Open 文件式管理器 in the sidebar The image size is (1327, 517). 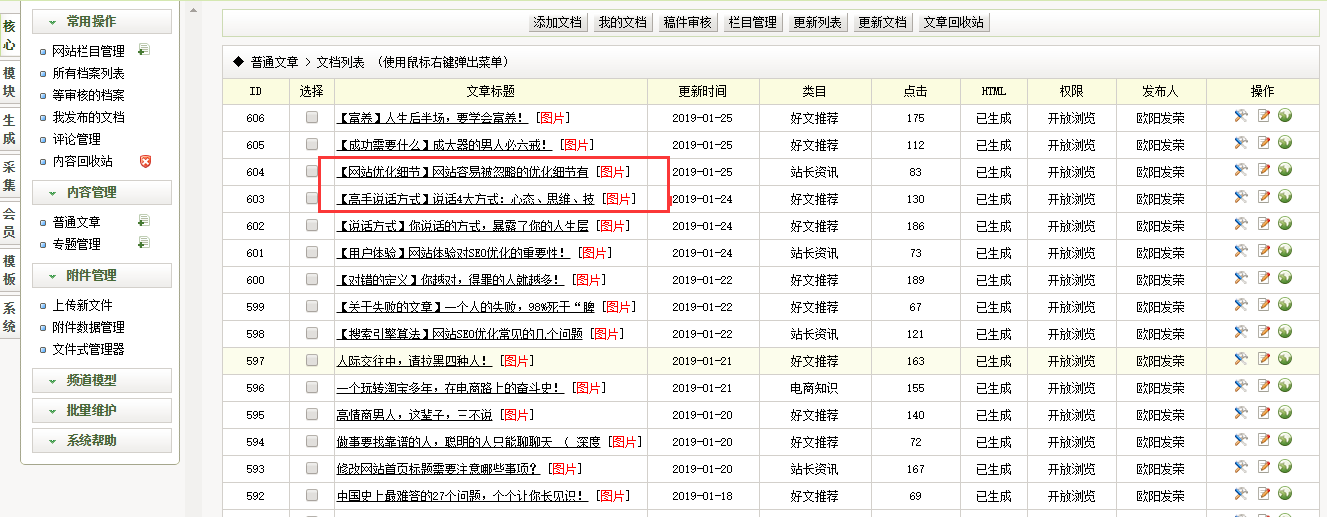pyautogui.click(x=88, y=349)
